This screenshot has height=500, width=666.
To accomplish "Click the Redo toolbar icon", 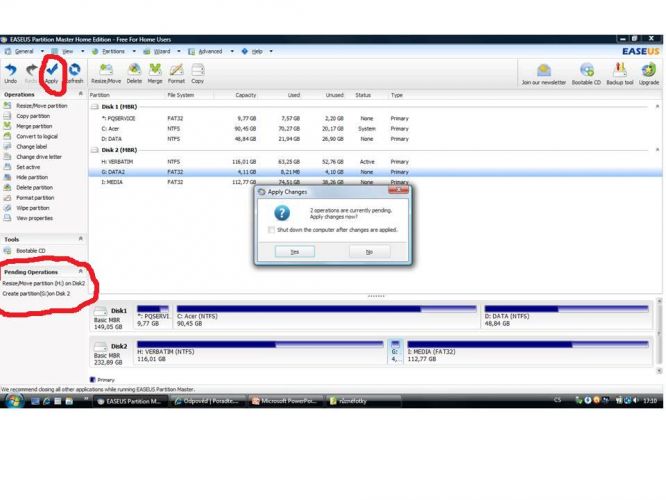I will click(x=31, y=73).
